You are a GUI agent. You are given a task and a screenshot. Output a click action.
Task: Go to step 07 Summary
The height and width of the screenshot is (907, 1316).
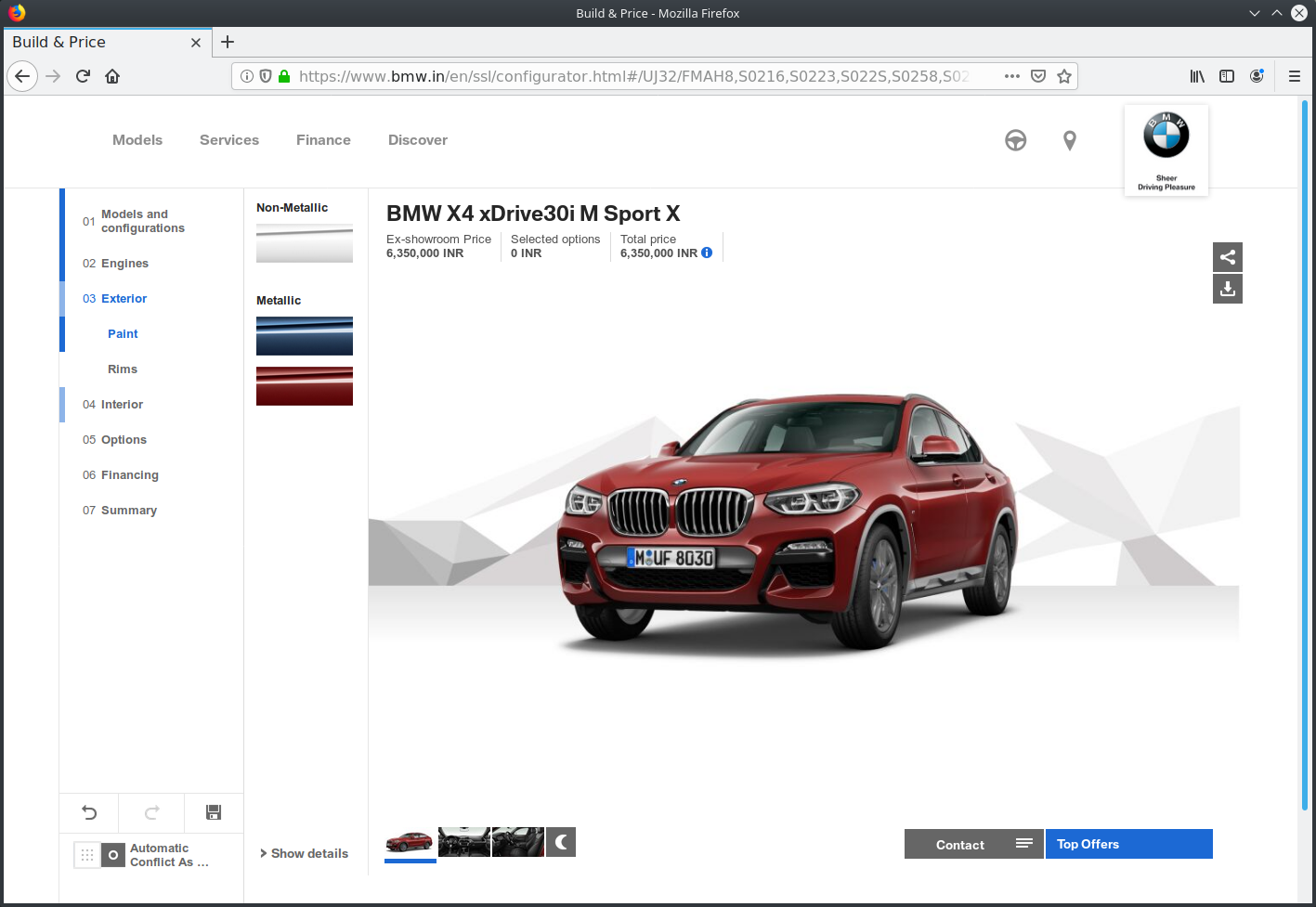tap(120, 511)
